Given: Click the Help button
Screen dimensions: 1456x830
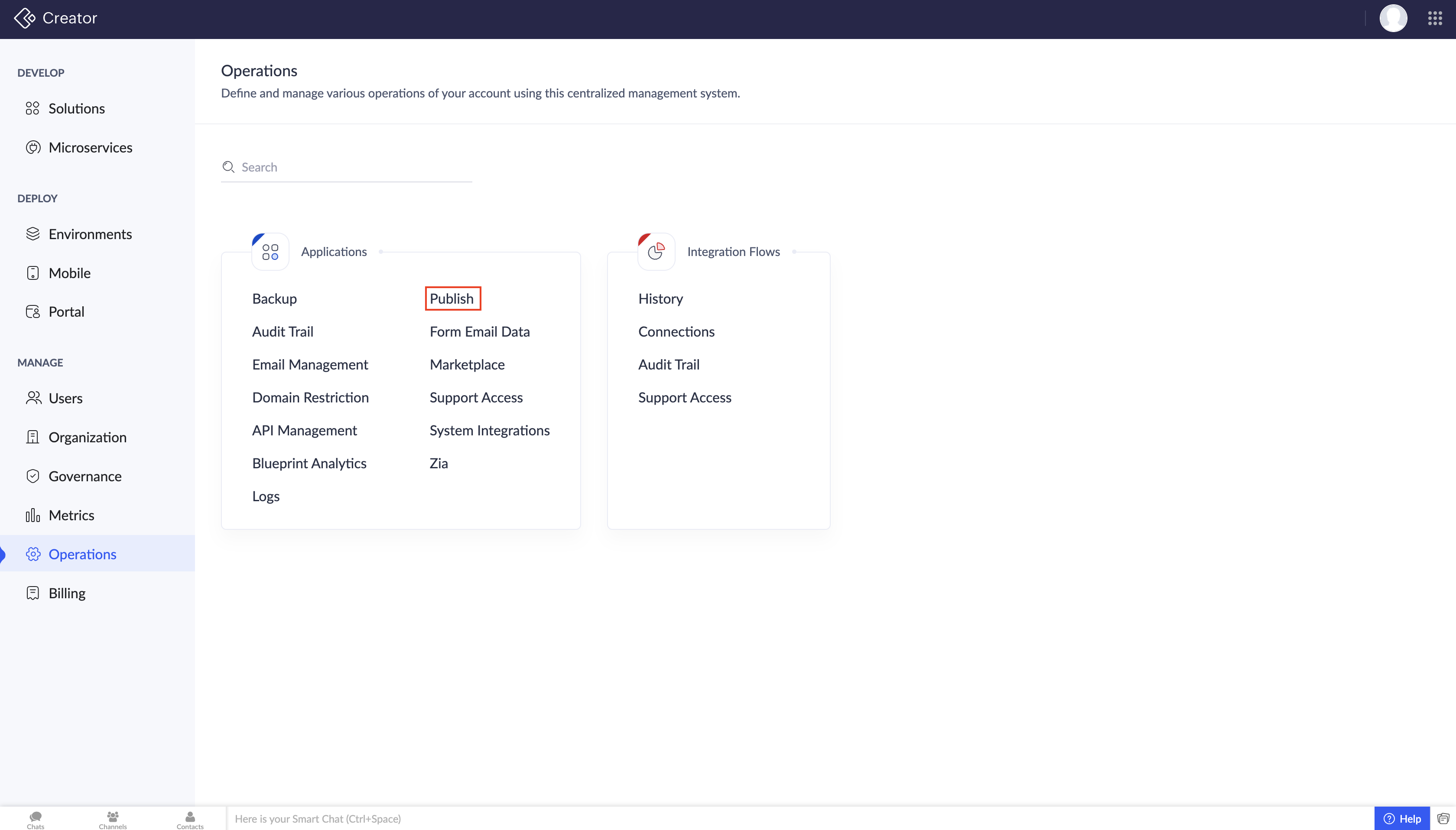Looking at the screenshot, I should pos(1402,819).
